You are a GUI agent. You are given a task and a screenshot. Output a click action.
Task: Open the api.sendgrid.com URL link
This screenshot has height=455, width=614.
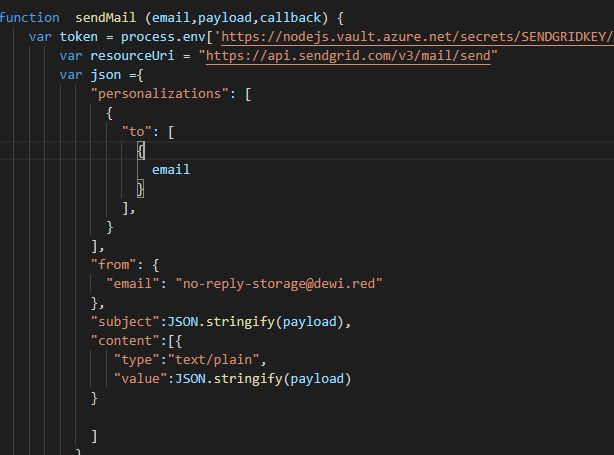coord(348,55)
